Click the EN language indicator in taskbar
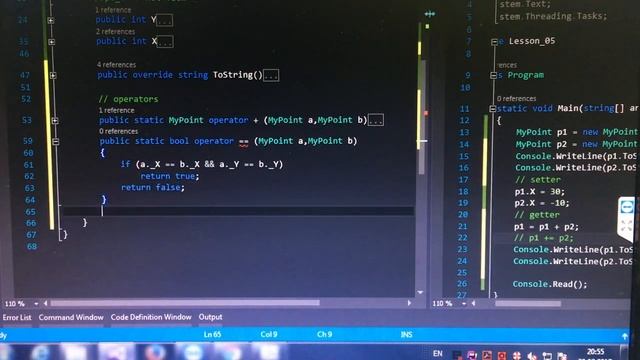This screenshot has width=640, height=360. tap(438, 353)
